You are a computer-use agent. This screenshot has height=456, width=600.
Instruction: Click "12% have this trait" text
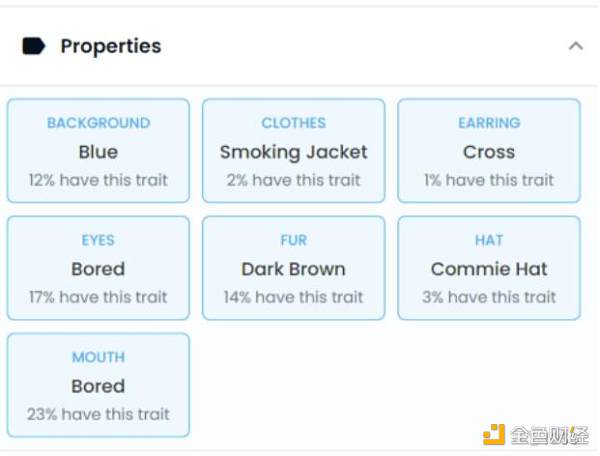coord(98,180)
